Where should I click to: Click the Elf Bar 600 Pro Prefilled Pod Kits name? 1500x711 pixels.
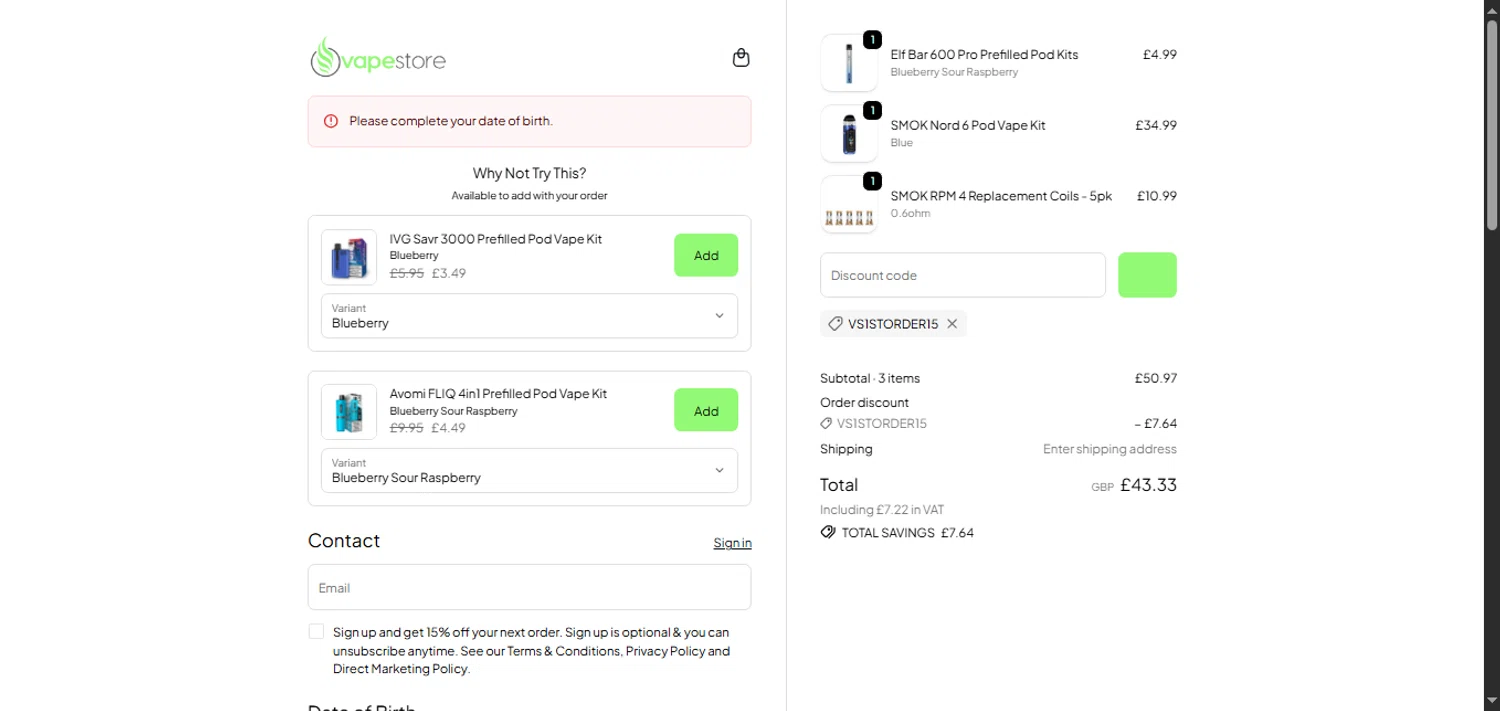coord(984,55)
